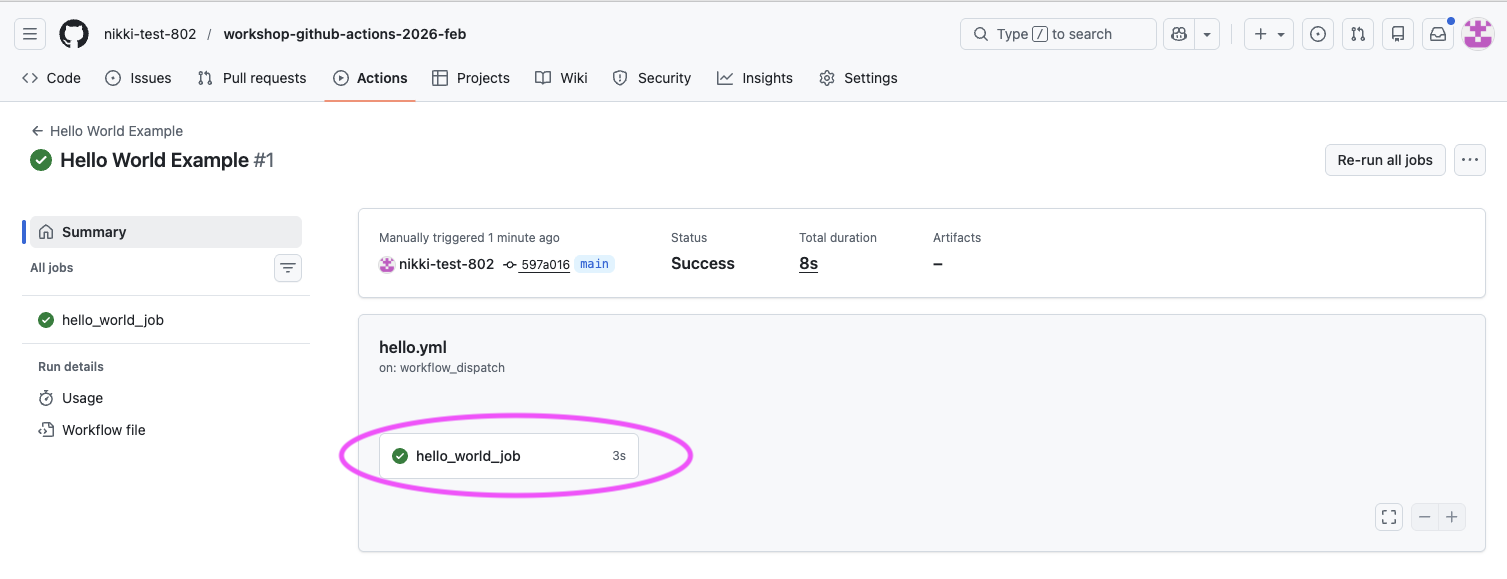This screenshot has height=579, width=1507.
Task: Open the repository Settings tab
Action: (x=857, y=77)
